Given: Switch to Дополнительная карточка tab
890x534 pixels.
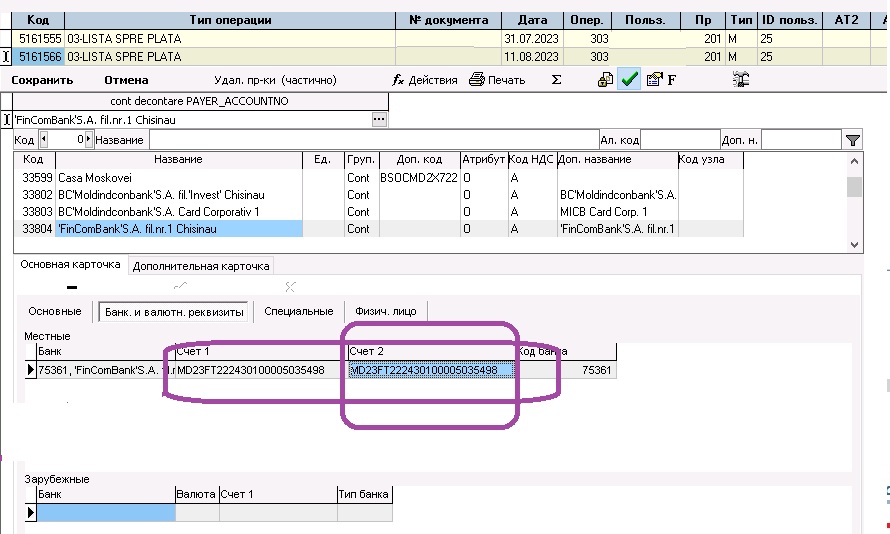Looking at the screenshot, I should point(201,266).
